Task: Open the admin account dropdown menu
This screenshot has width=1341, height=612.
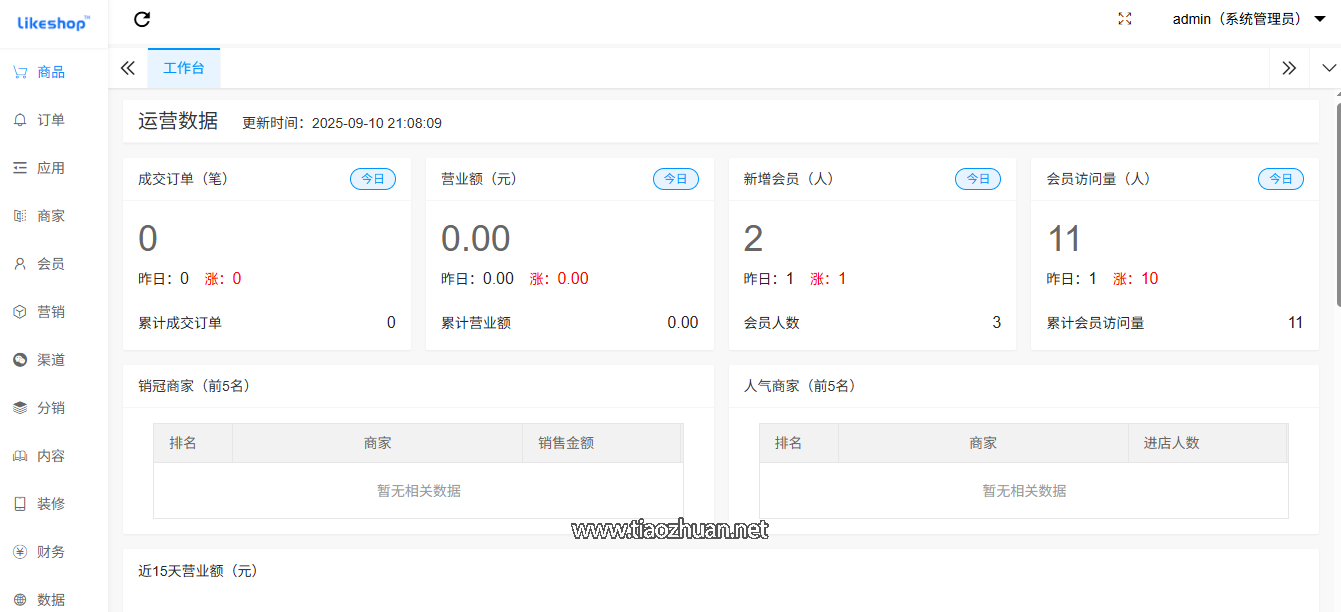Action: (x=1251, y=18)
